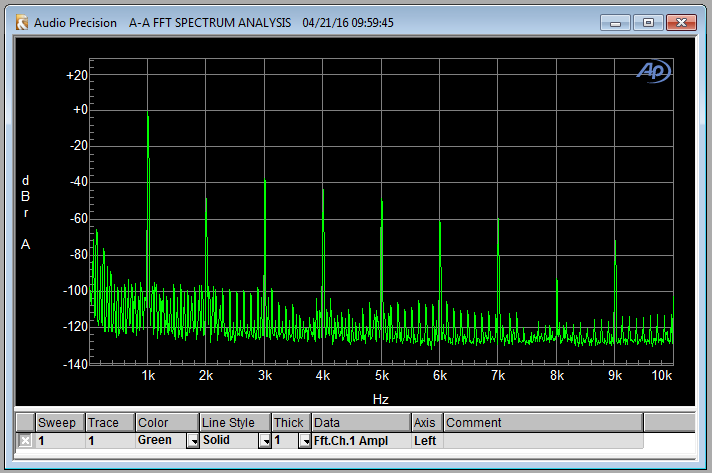
Task: Click the 10k frequency axis label
Action: [662, 376]
